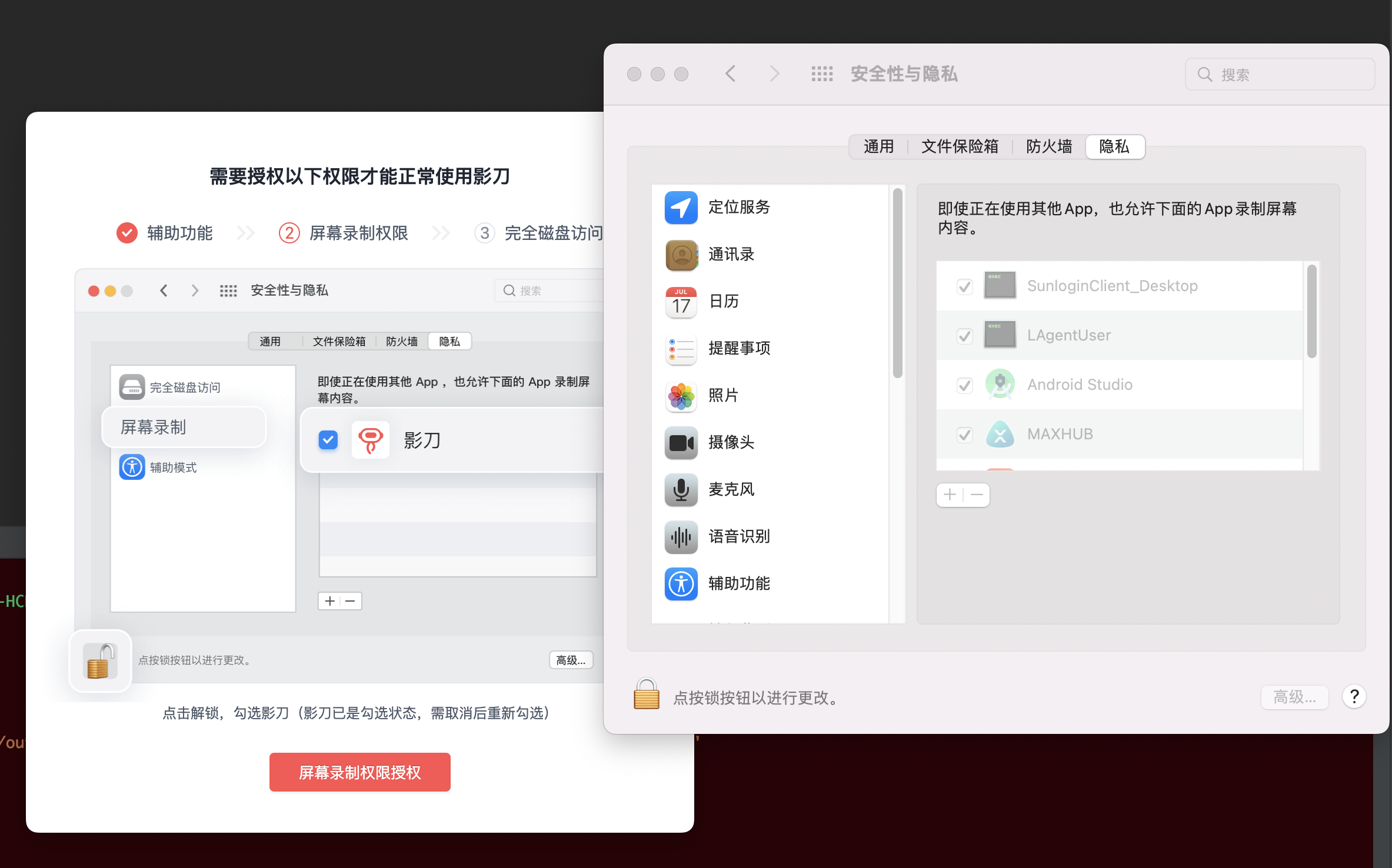Open Accessibility (辅助功能) privacy category
Image resolution: width=1392 pixels, height=868 pixels.
click(x=739, y=583)
